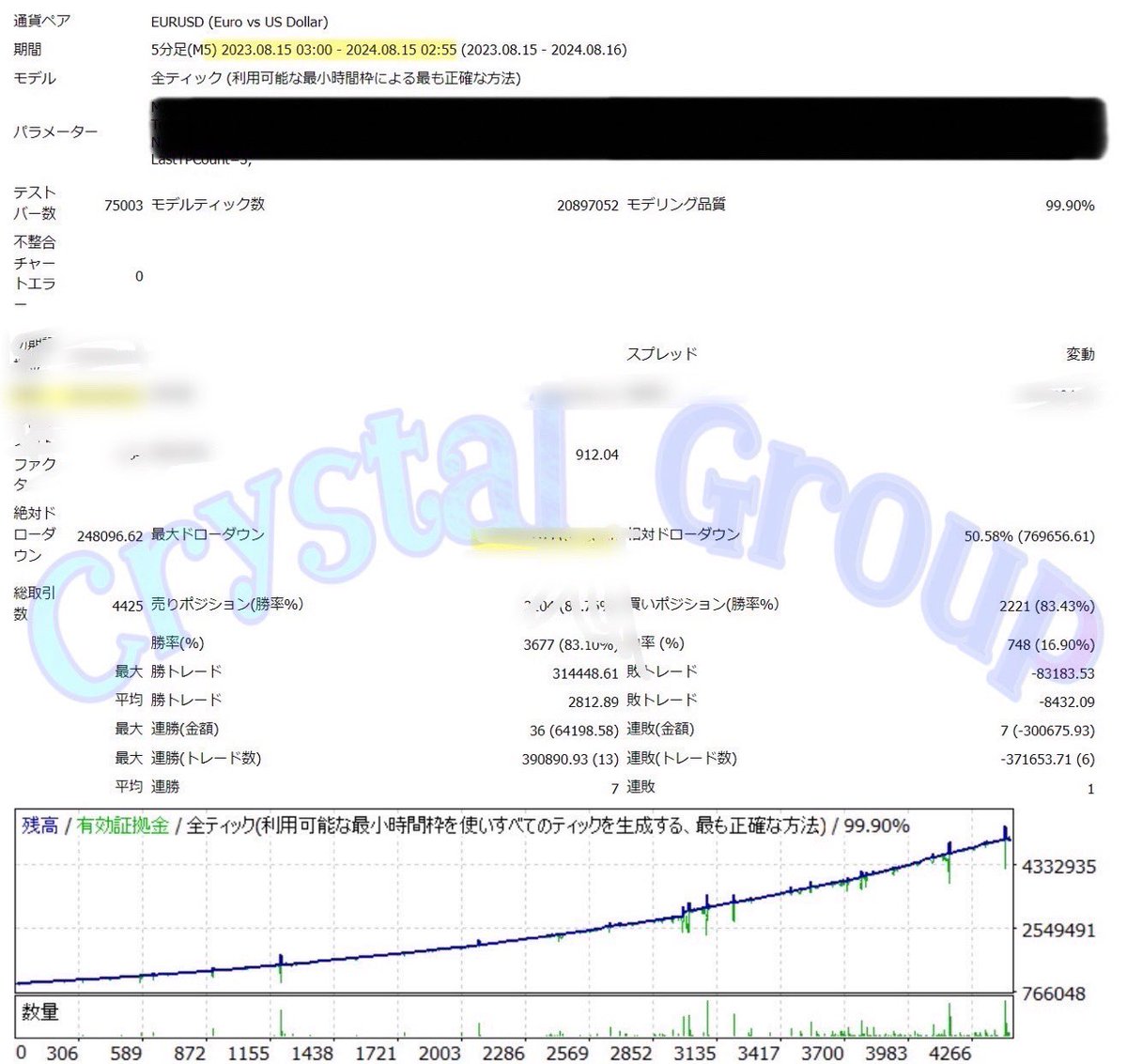Select the '99.90%' value beside モデリング品質

tap(1070, 205)
